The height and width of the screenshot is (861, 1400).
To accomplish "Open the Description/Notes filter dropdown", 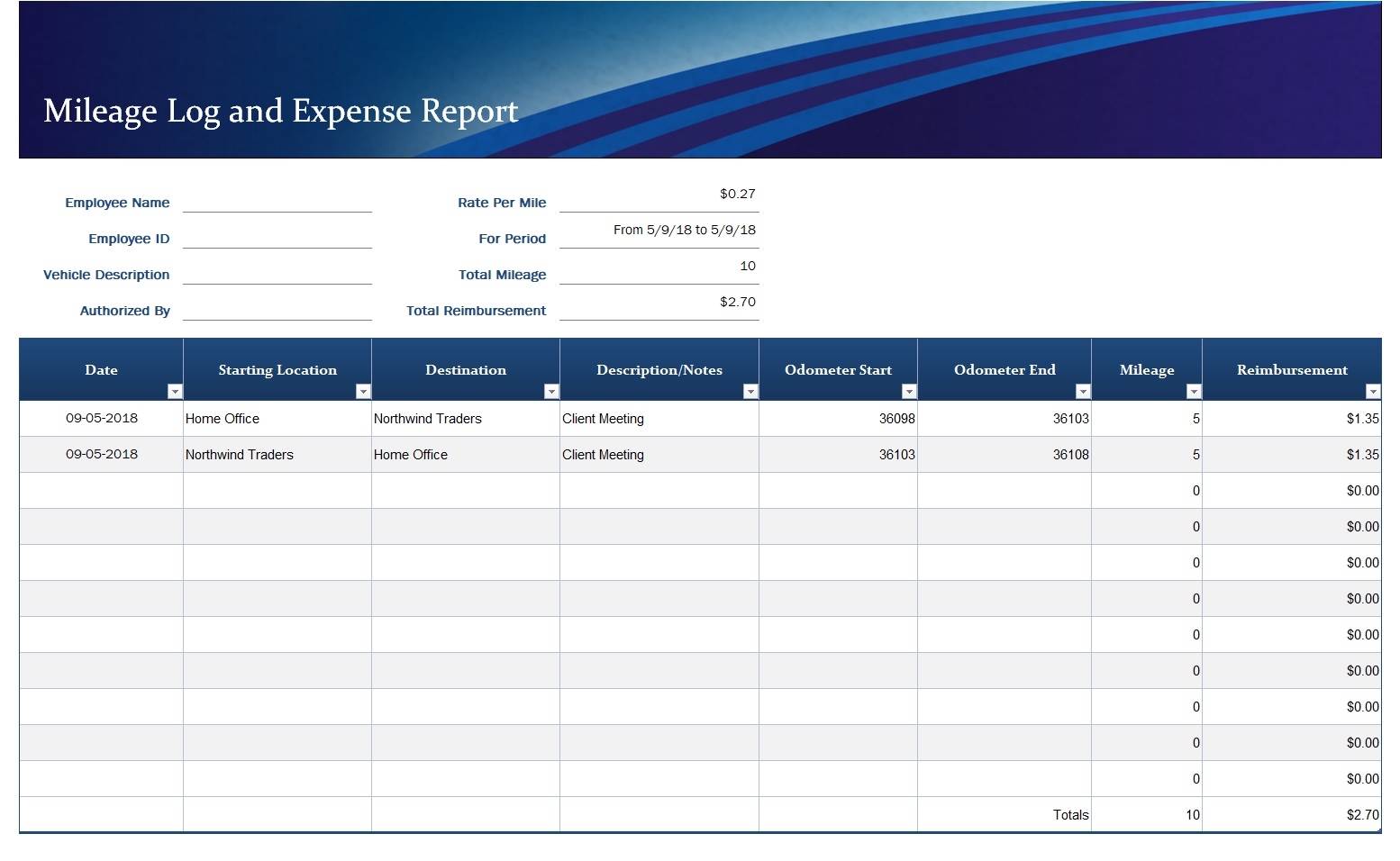I will click(750, 392).
